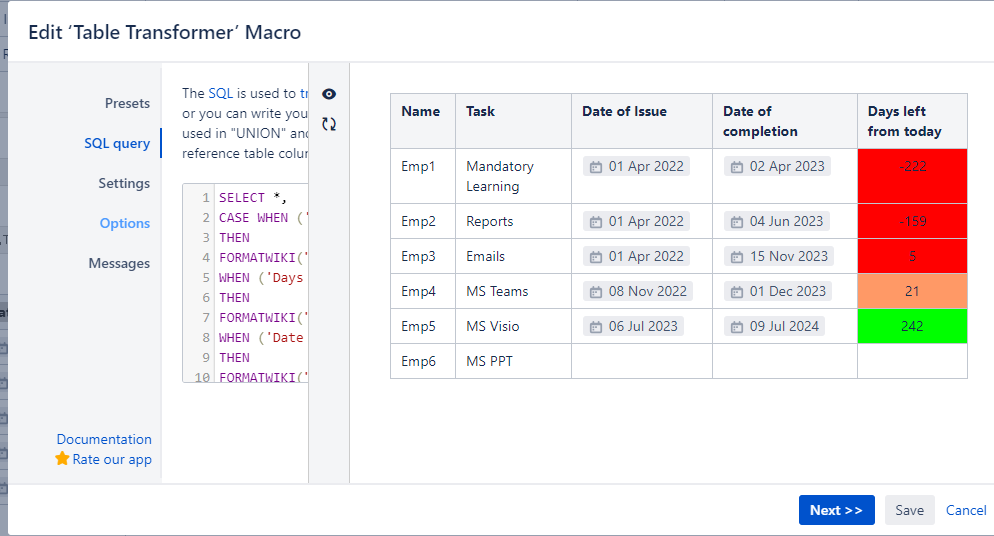Open the Settings tab
Viewport: 994px width, 536px height.
[x=124, y=183]
